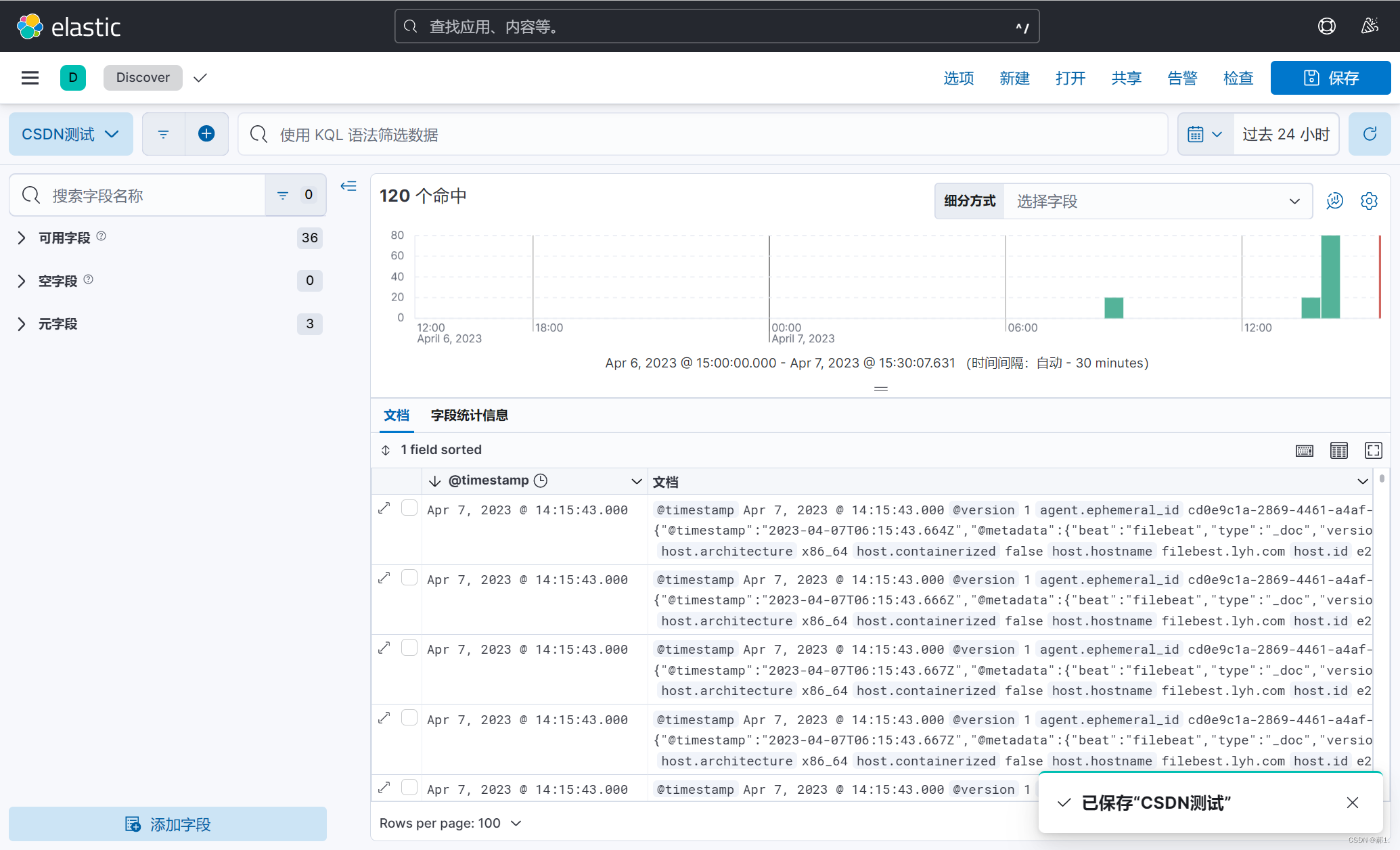This screenshot has height=850, width=1400.
Task: Select checkbox of fifth document row
Action: point(409,787)
